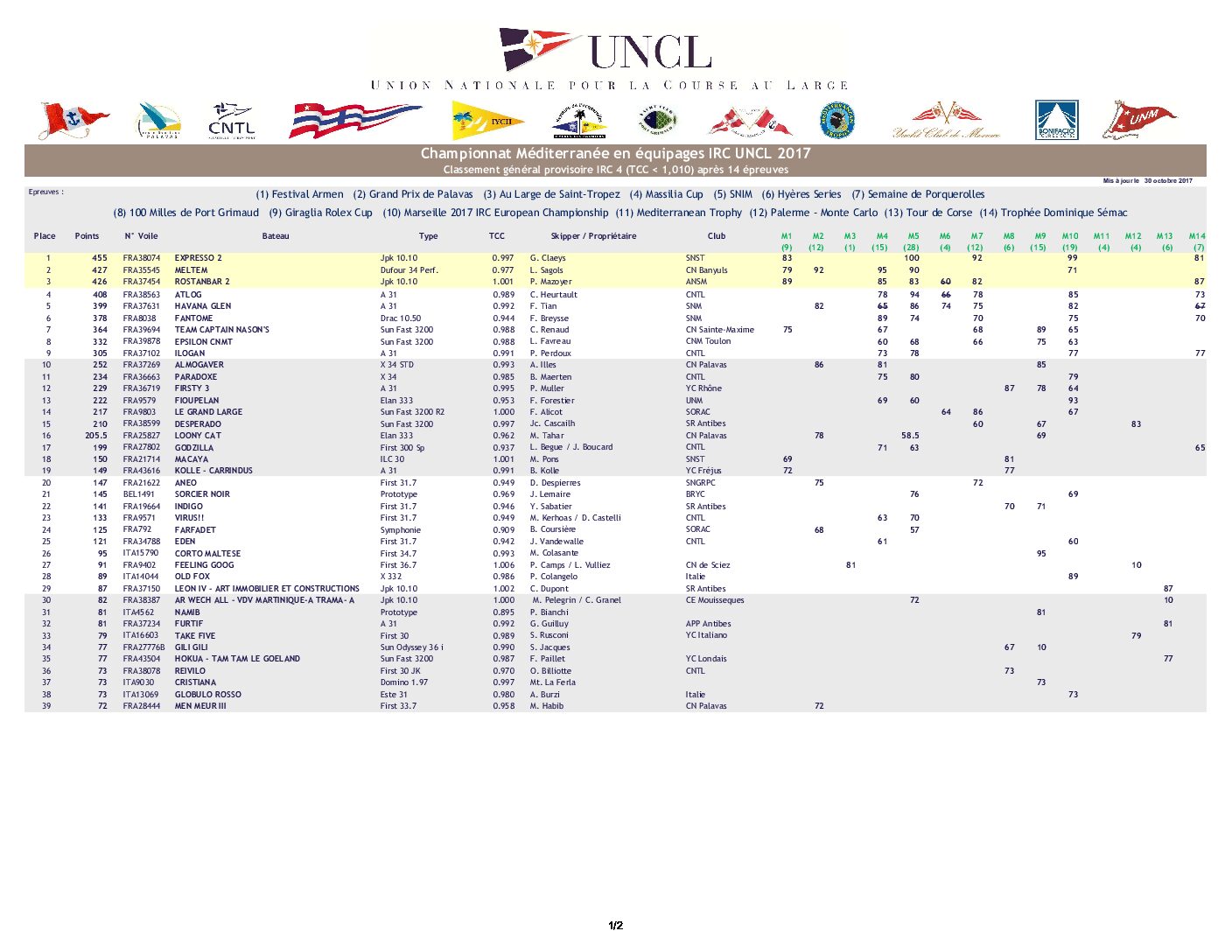Click boat name 'MELTEM'
The width and height of the screenshot is (1232, 952).
191,270
